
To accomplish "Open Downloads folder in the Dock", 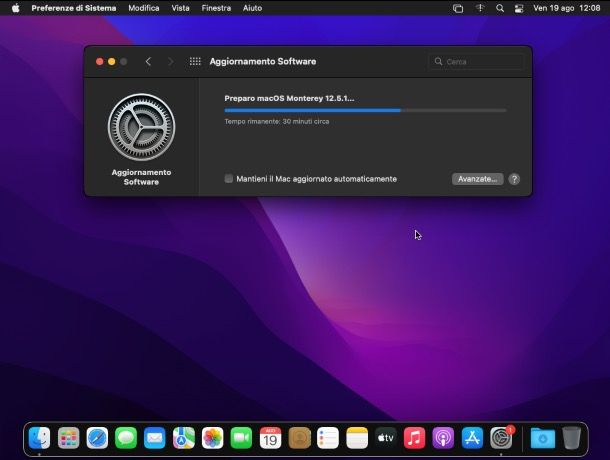I will click(543, 438).
